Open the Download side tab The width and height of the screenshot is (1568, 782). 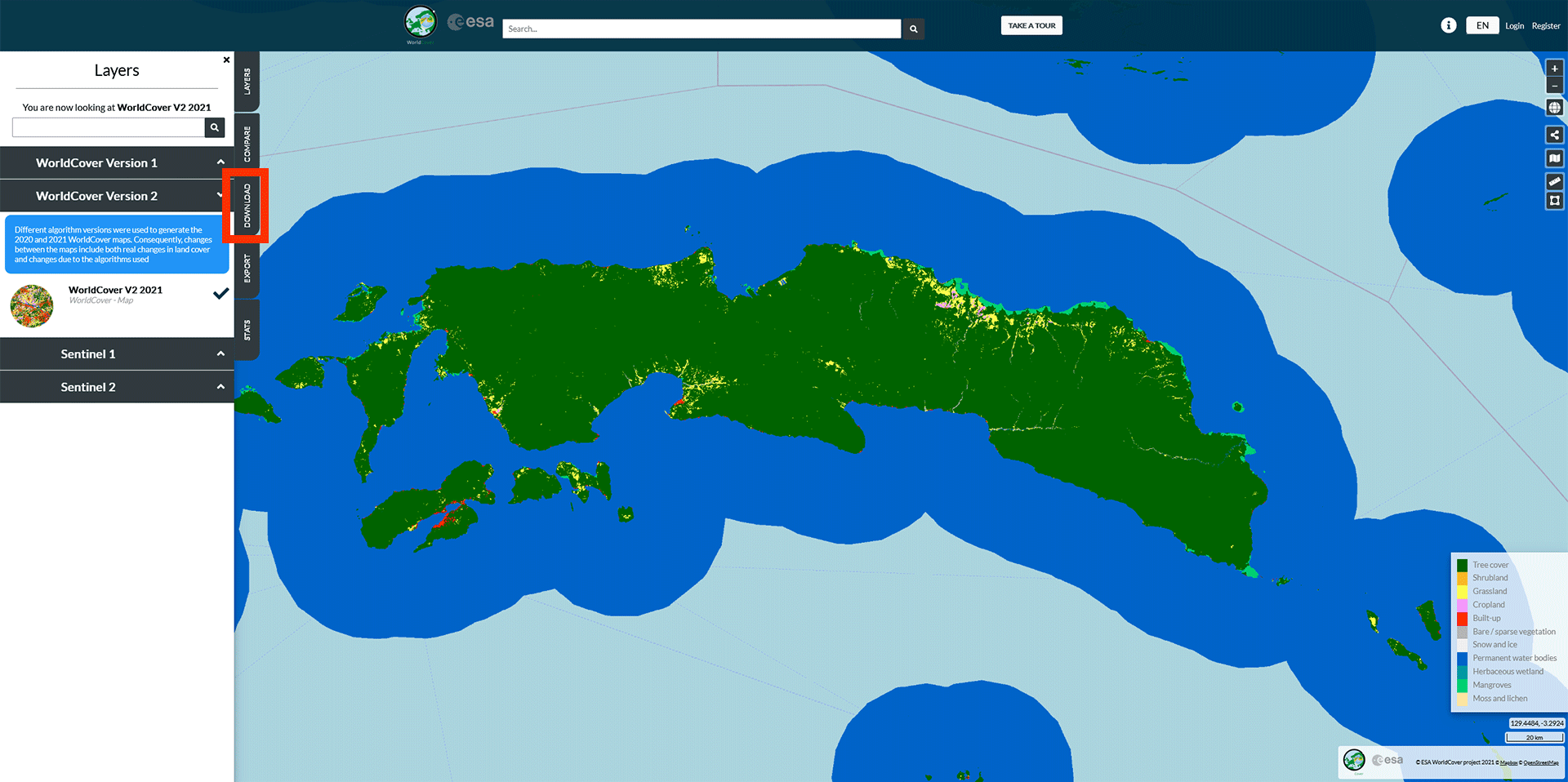pos(247,206)
